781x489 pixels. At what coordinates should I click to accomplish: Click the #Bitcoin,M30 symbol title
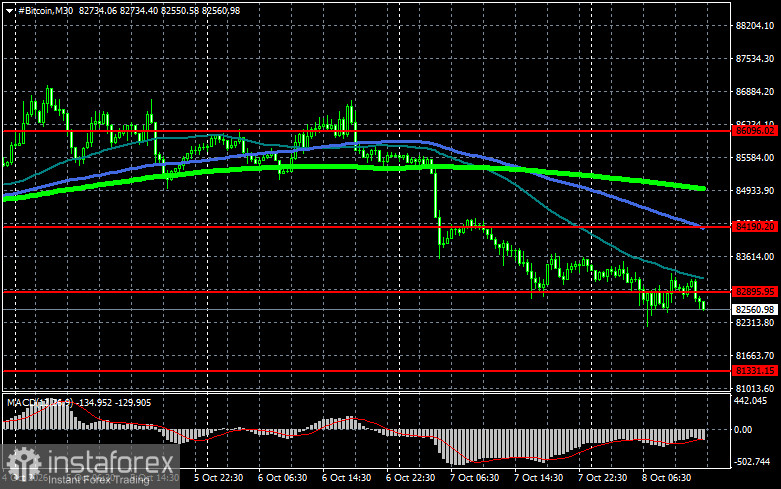tap(45, 10)
